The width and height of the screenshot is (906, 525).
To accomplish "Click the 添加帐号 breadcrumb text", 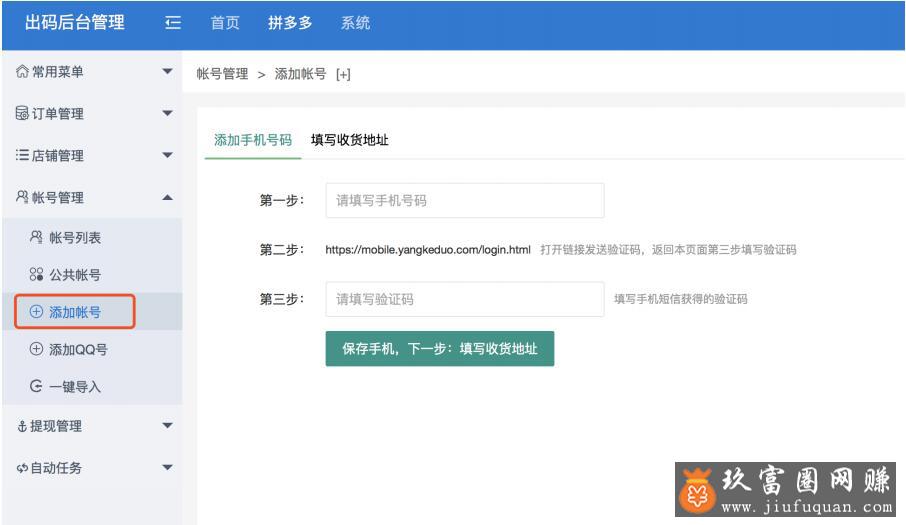I will (x=300, y=74).
